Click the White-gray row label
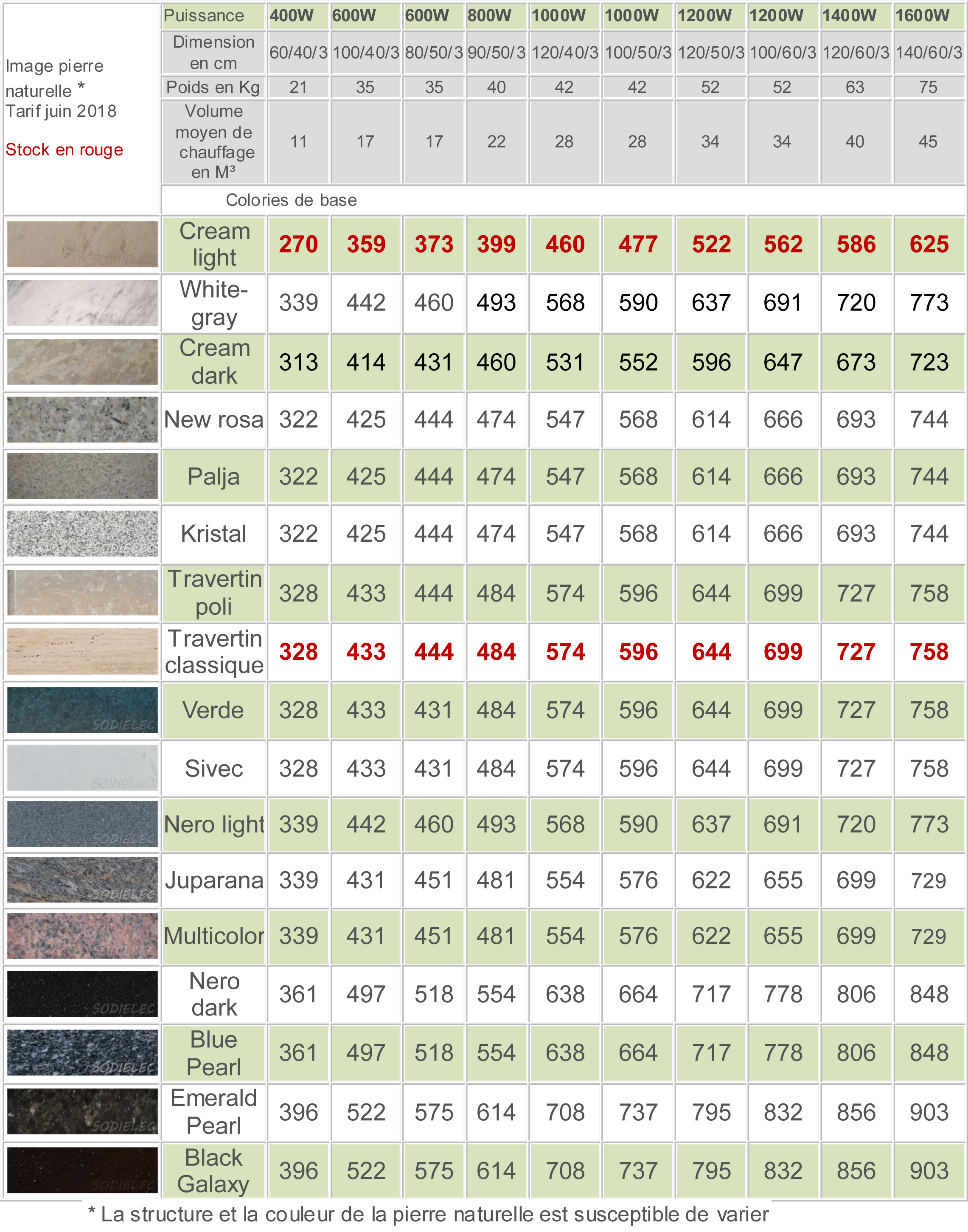The width and height of the screenshot is (968, 1232). 213,304
